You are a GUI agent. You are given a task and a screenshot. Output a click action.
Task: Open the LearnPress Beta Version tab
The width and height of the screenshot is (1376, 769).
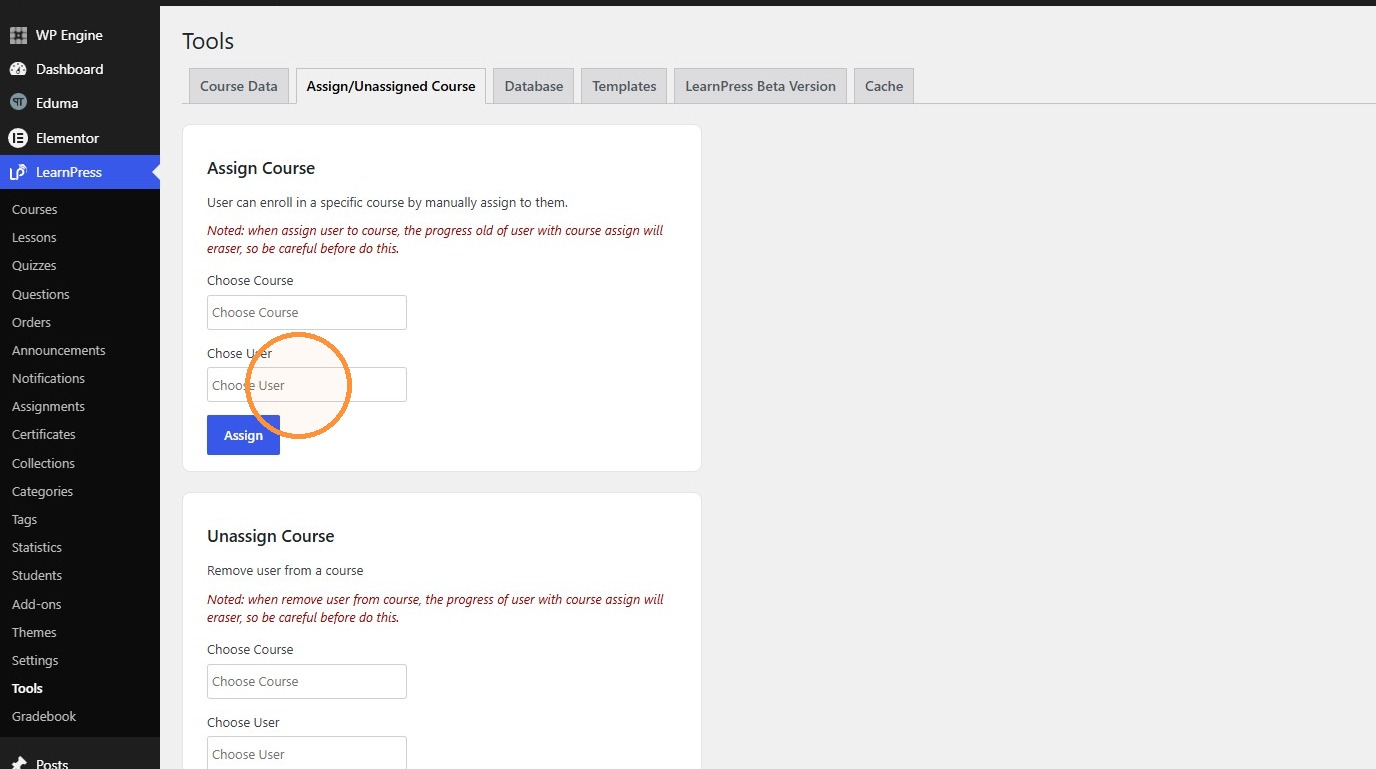(x=760, y=86)
